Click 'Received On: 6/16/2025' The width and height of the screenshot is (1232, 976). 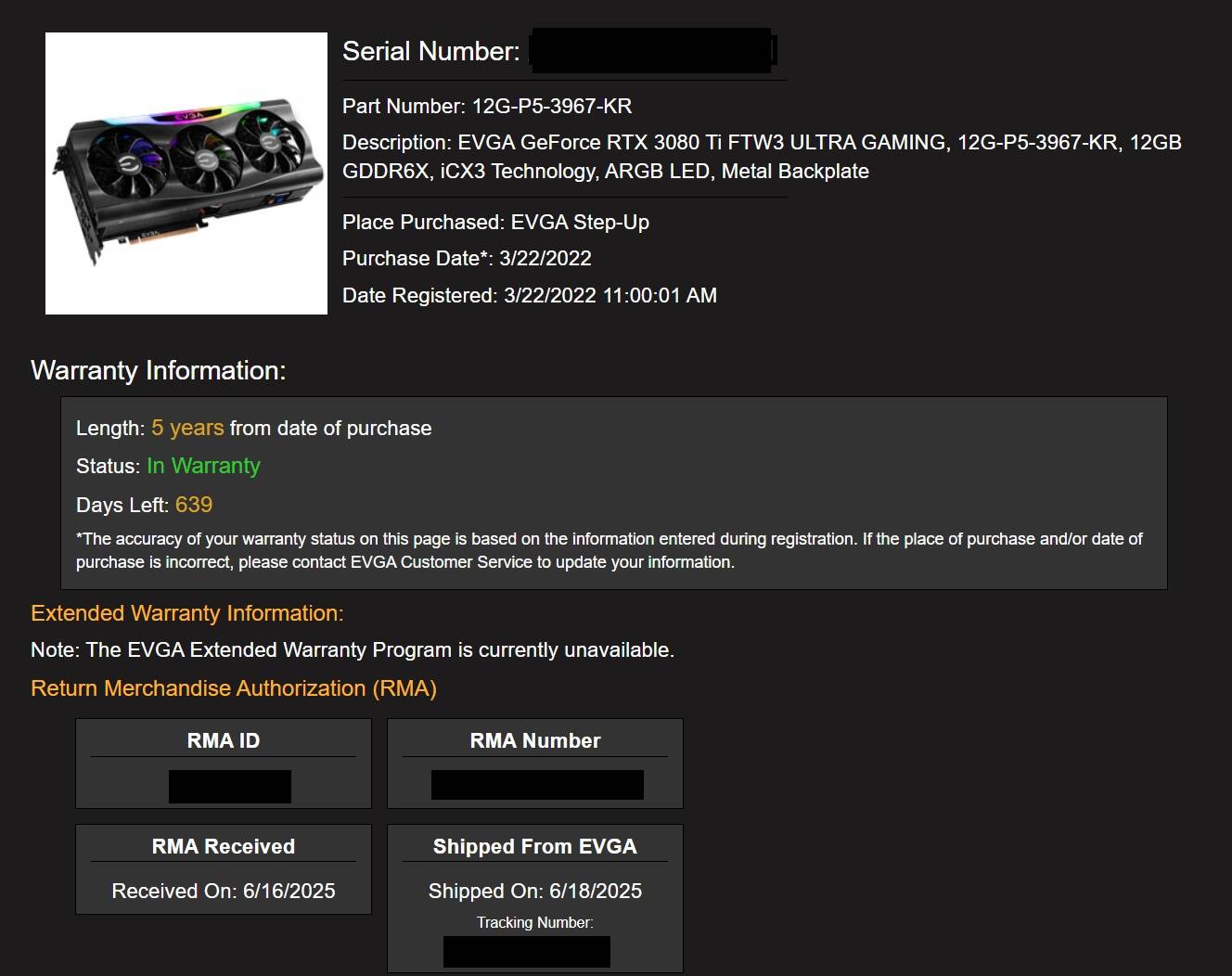[224, 891]
